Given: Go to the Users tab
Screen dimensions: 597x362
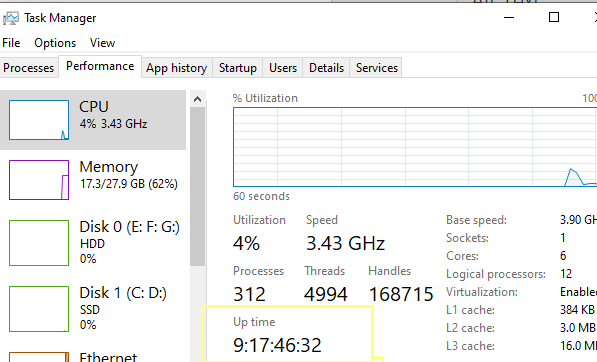Looking at the screenshot, I should (283, 68).
